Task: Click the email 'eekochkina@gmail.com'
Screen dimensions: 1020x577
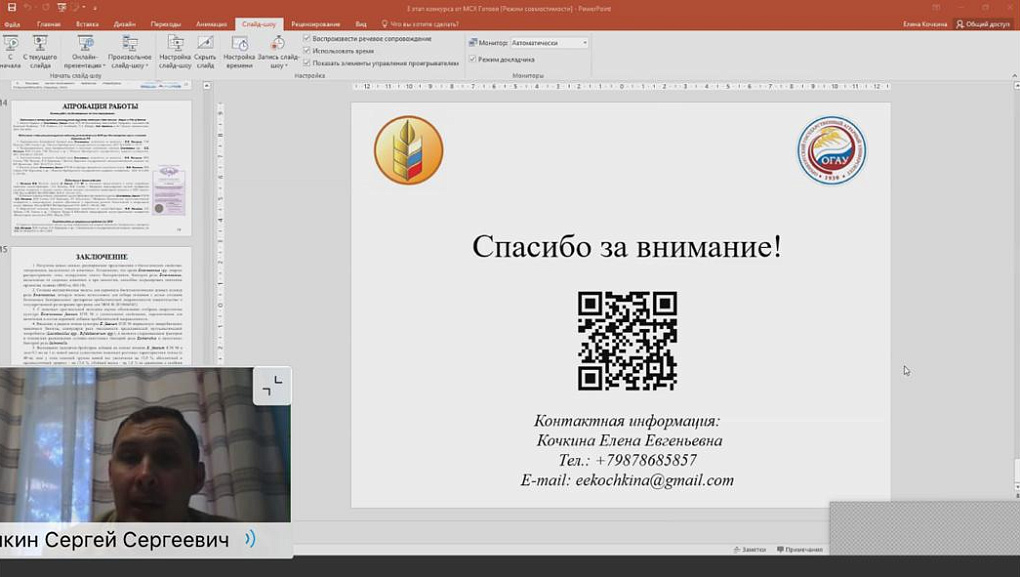Action: [x=654, y=480]
